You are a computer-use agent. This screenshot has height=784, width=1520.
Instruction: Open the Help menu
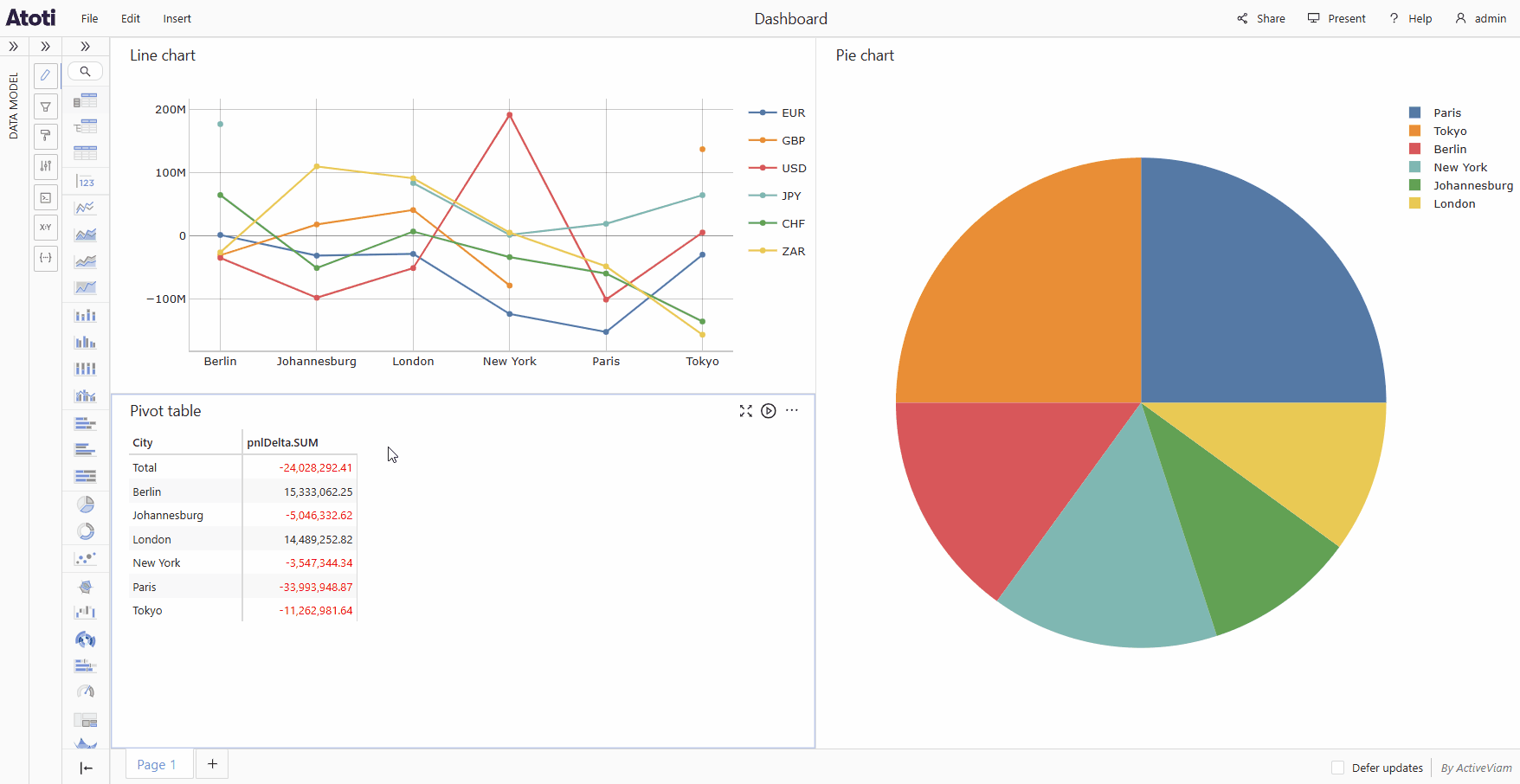(x=1411, y=18)
